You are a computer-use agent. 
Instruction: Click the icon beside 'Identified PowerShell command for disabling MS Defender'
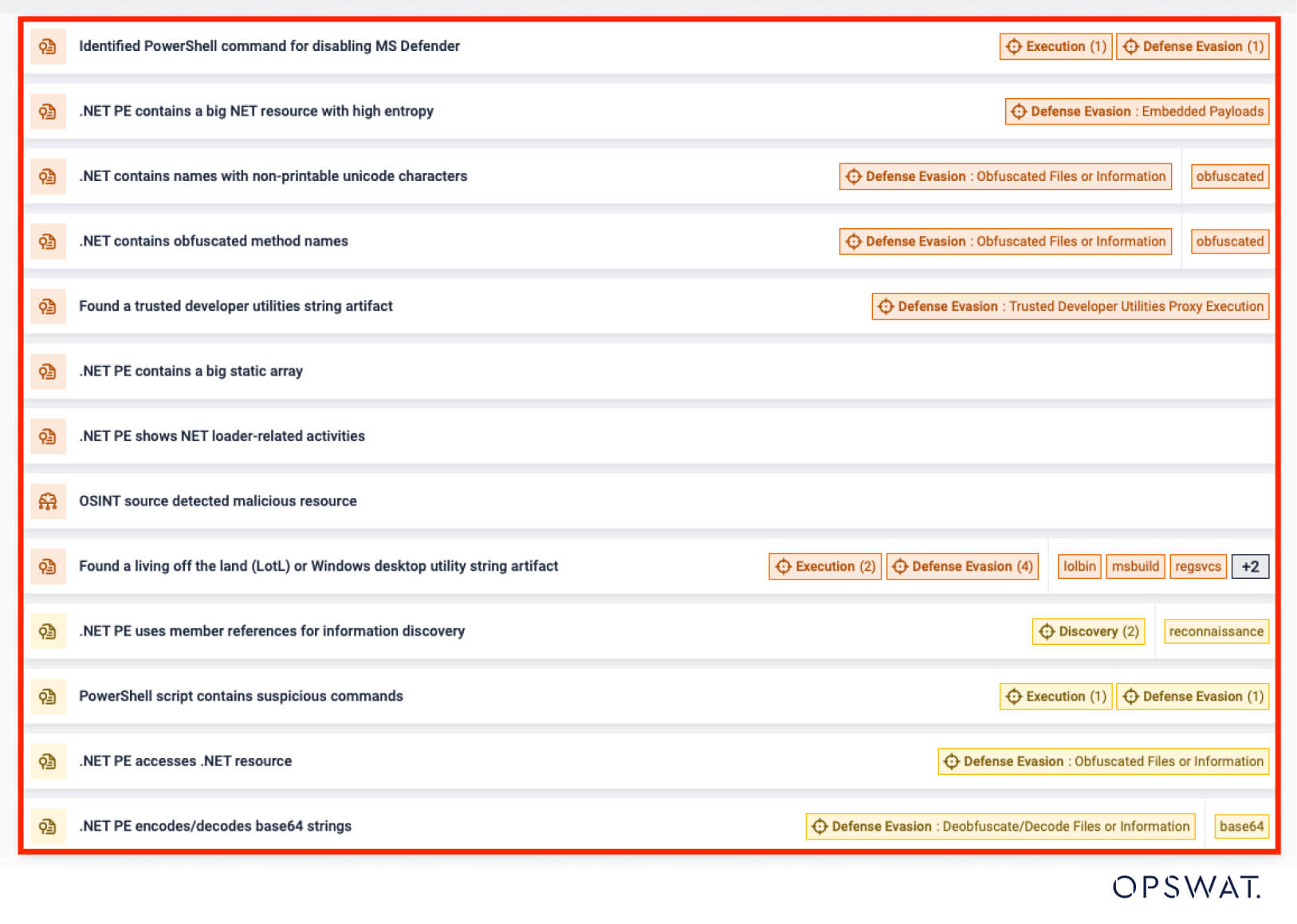pos(48,46)
